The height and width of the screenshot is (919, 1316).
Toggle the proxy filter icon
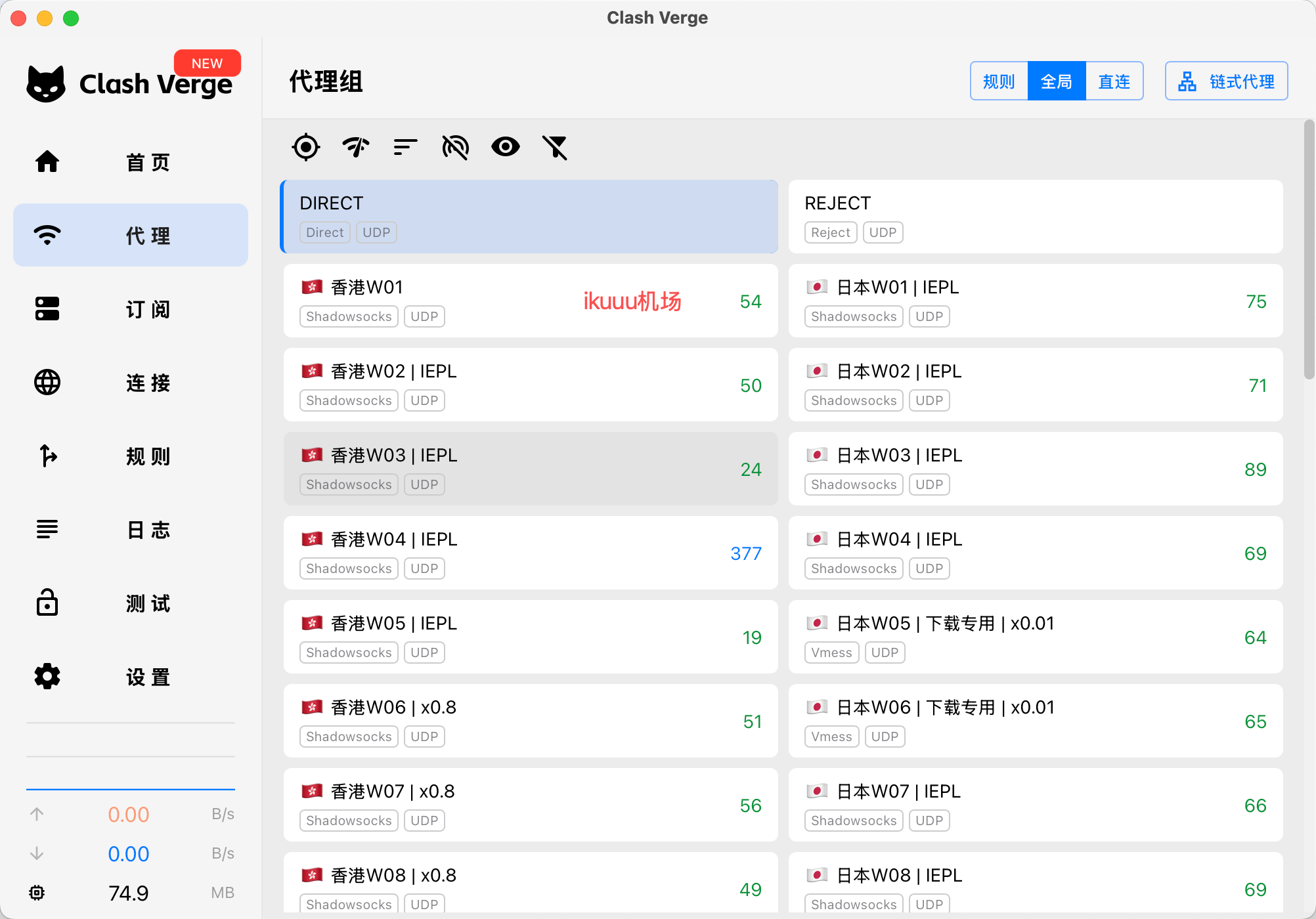point(555,147)
